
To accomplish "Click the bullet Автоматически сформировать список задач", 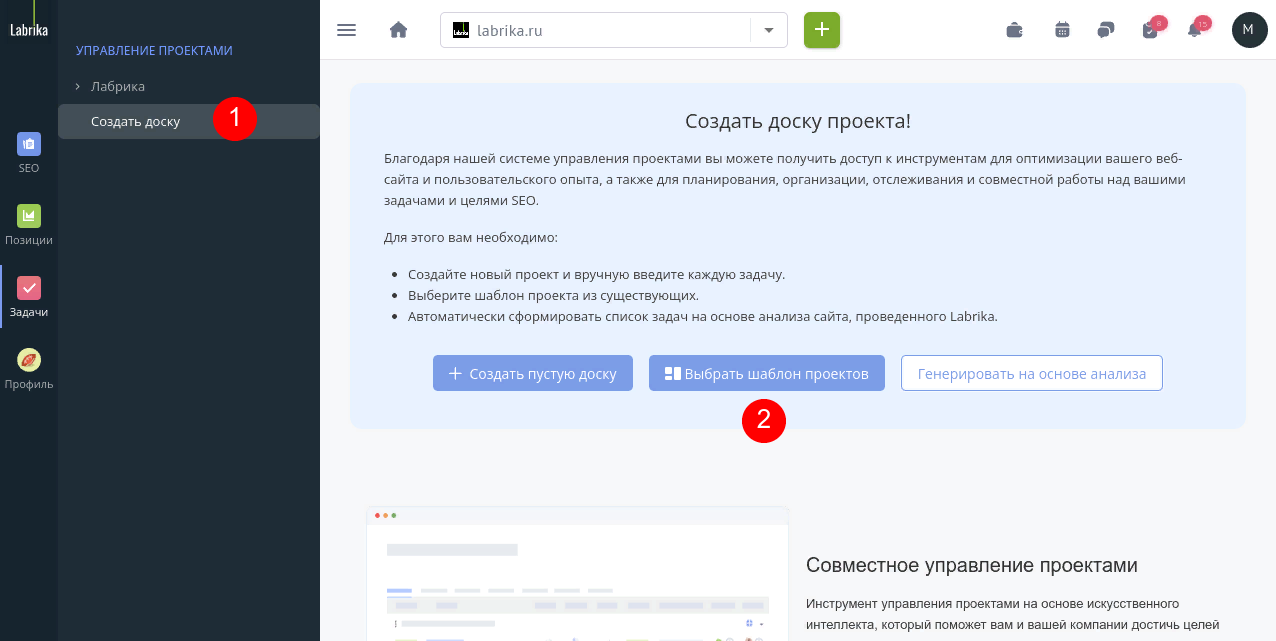I will [703, 317].
